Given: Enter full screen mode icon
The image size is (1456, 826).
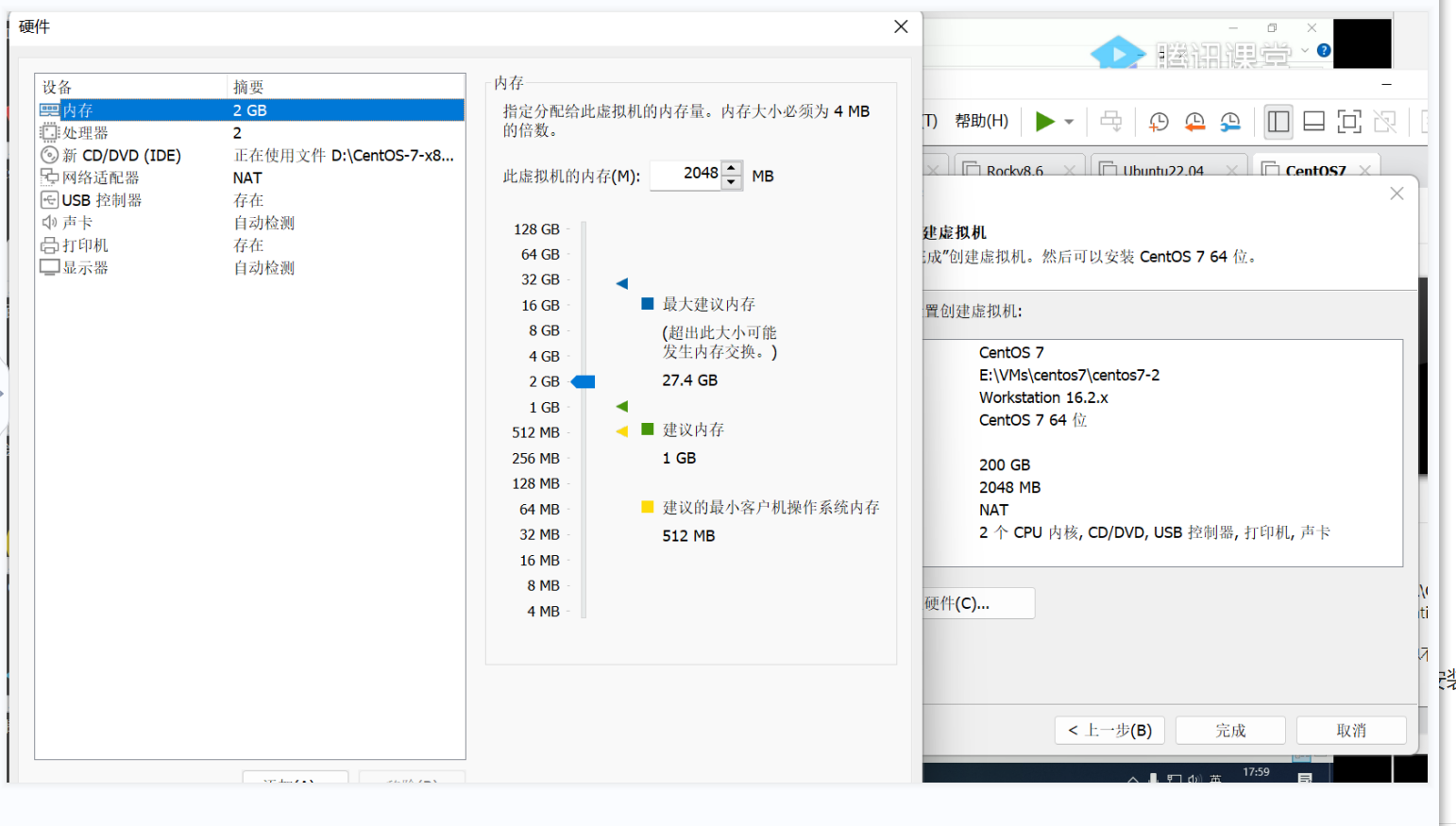Looking at the screenshot, I should (x=1349, y=121).
